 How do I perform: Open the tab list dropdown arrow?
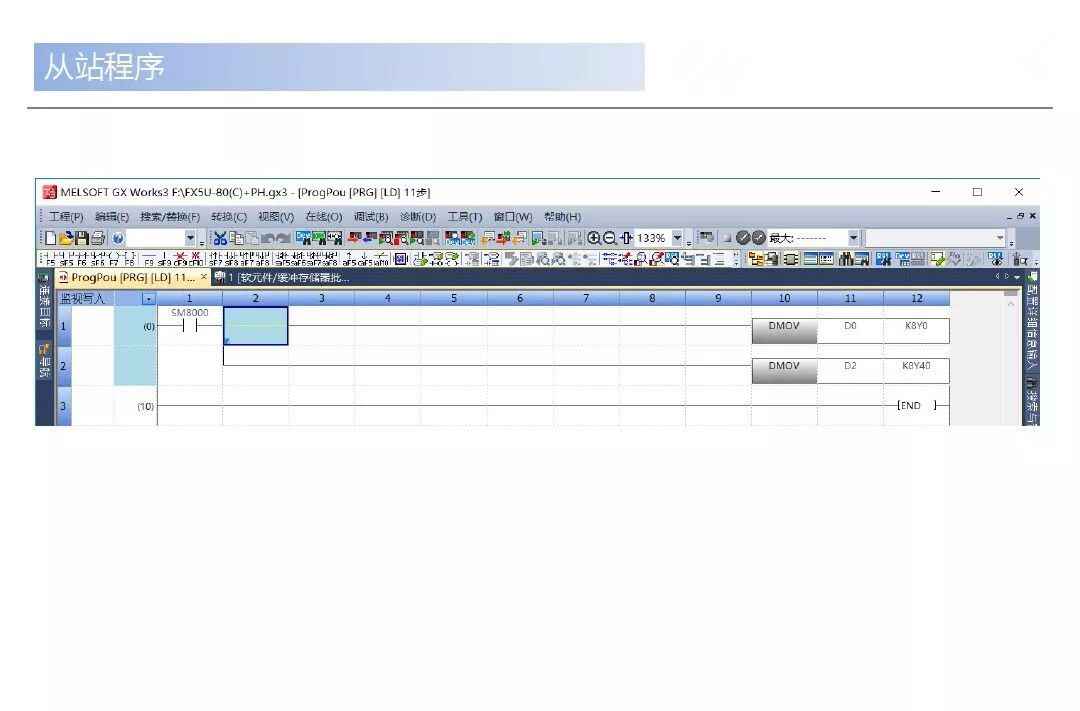[1017, 277]
